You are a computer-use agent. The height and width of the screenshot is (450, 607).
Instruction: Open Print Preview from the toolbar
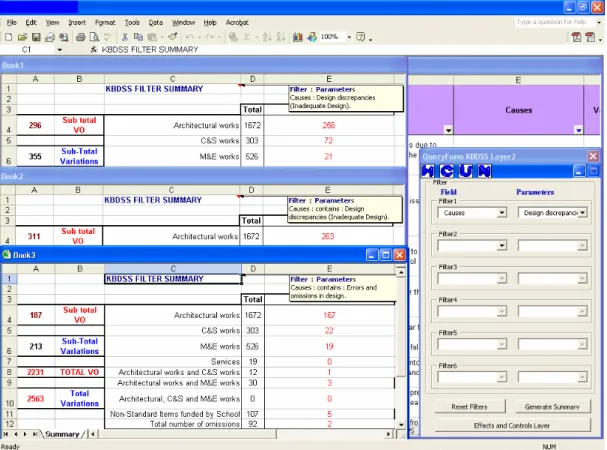[x=94, y=37]
